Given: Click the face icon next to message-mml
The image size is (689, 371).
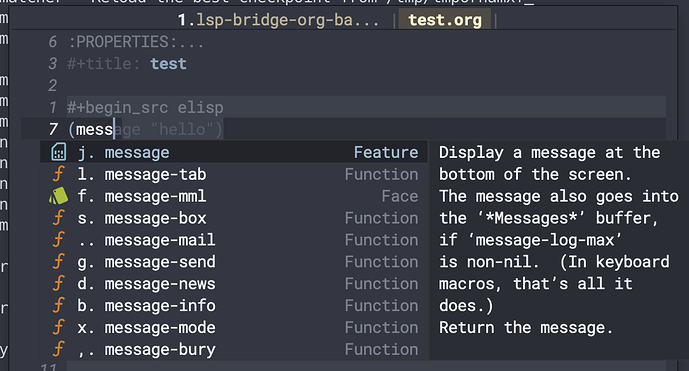Looking at the screenshot, I should pyautogui.click(x=58, y=196).
